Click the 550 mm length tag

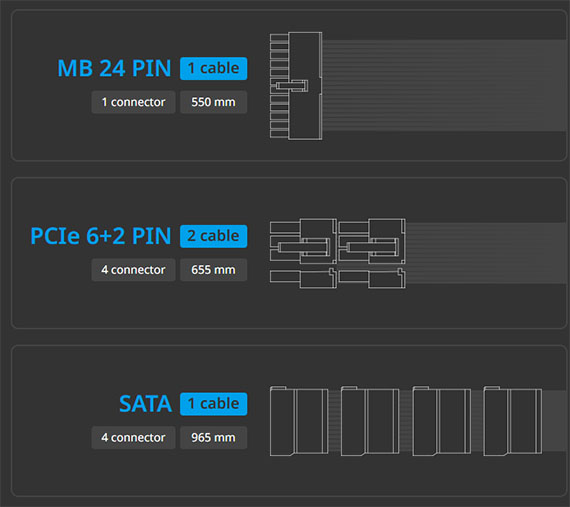(213, 102)
